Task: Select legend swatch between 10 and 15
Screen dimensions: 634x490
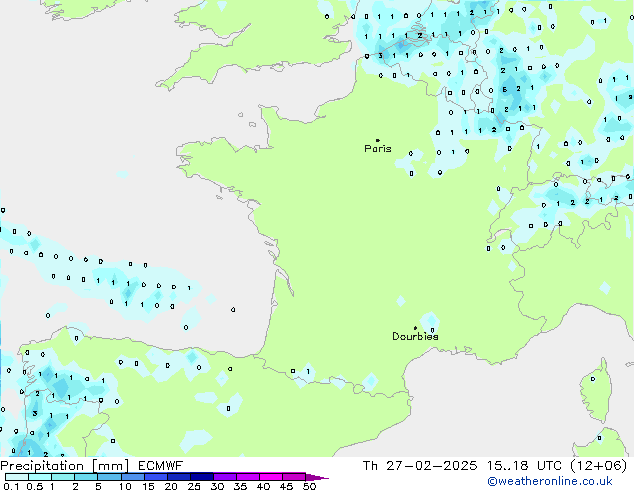Action: [132, 477]
